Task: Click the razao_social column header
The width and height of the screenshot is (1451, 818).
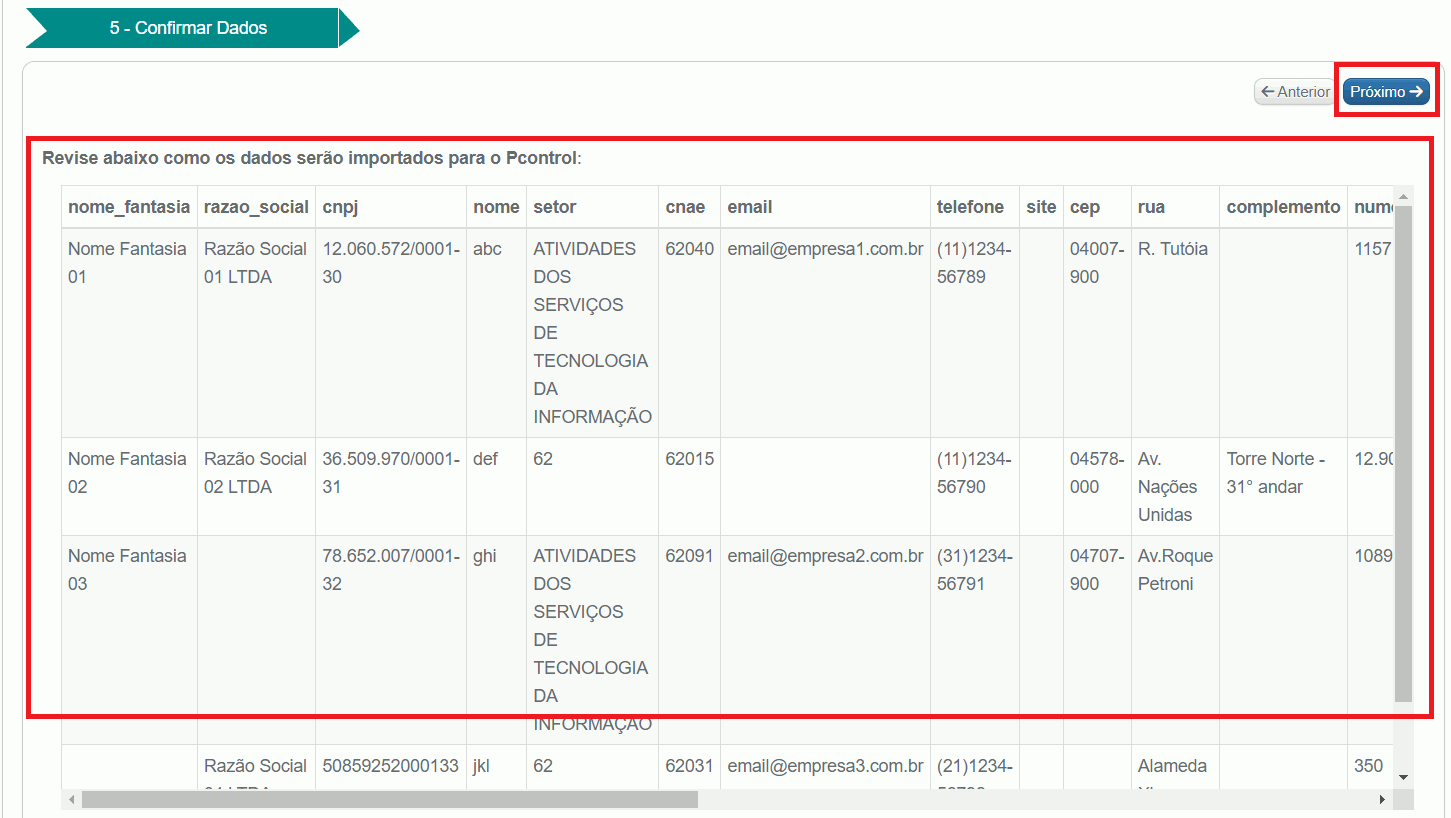Action: (x=256, y=207)
